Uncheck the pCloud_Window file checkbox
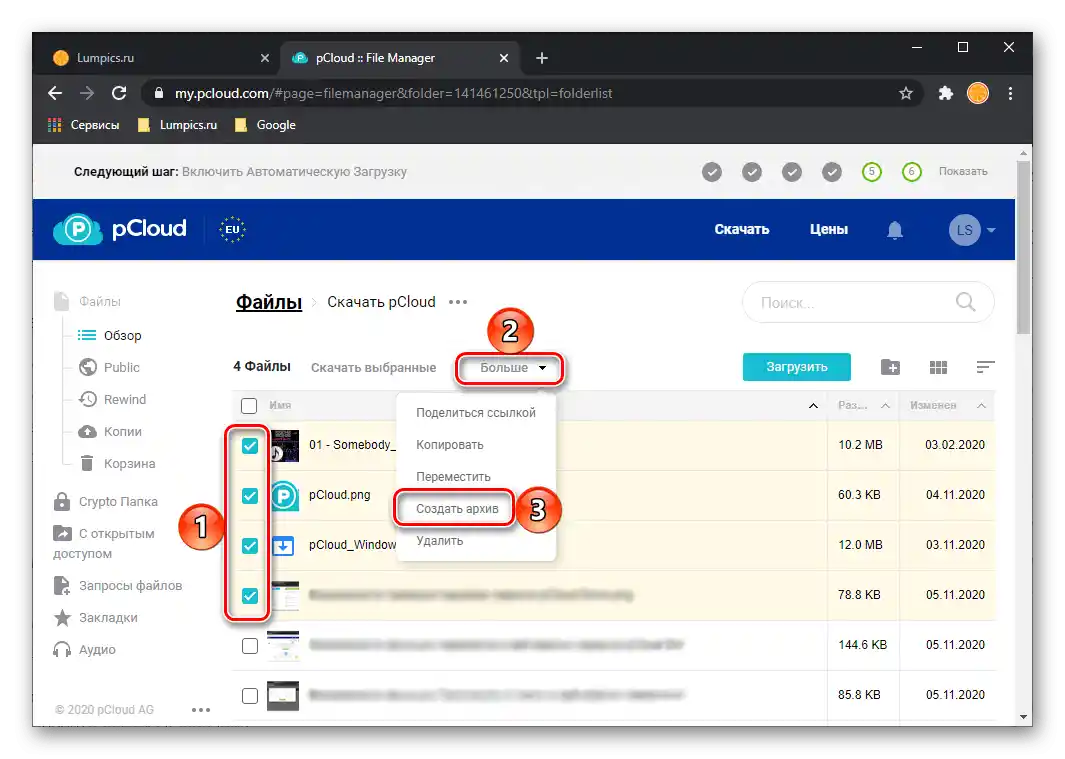Viewport: 1065px width, 759px height. pos(250,546)
